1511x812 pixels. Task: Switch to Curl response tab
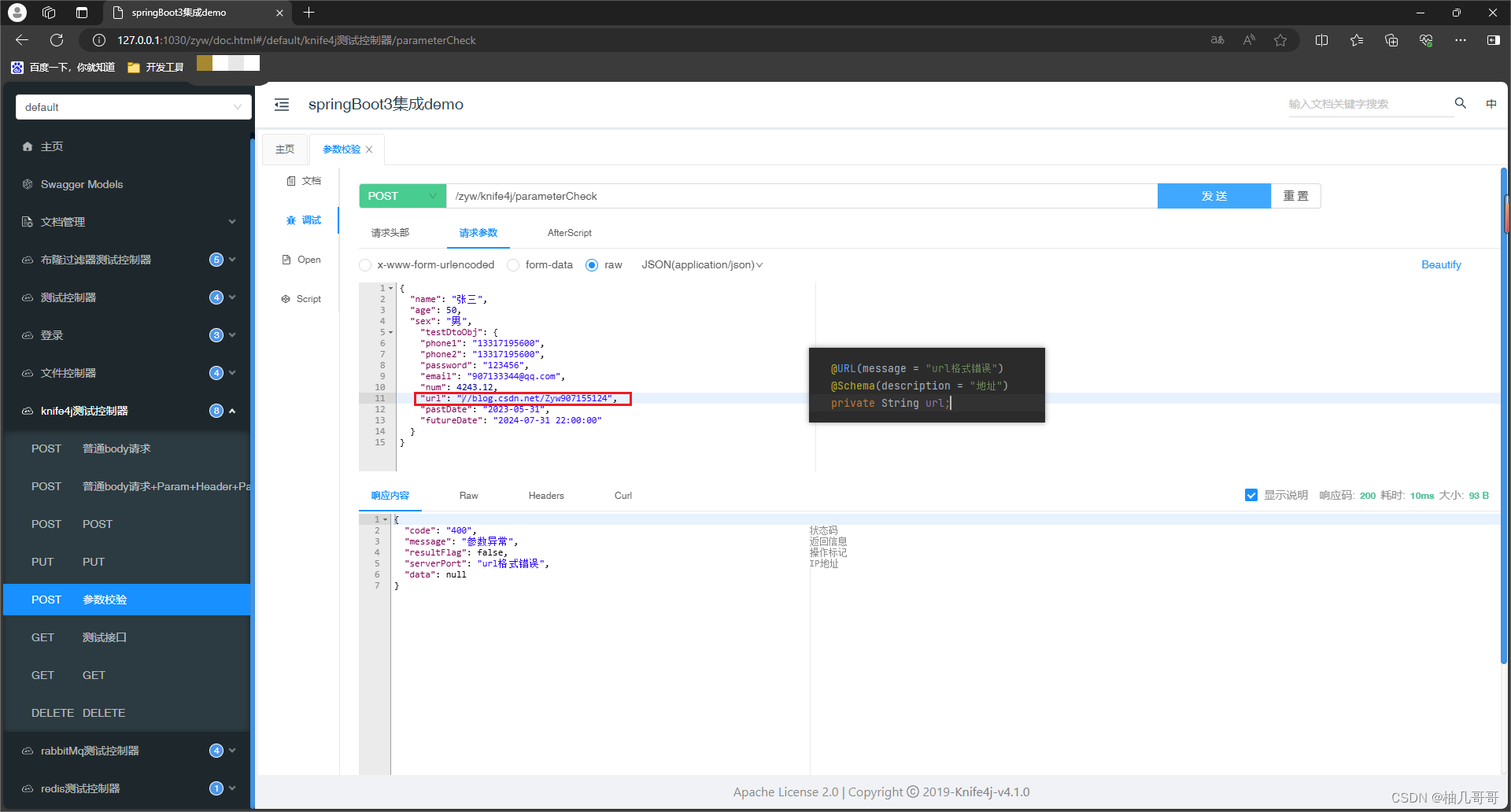[x=623, y=496]
